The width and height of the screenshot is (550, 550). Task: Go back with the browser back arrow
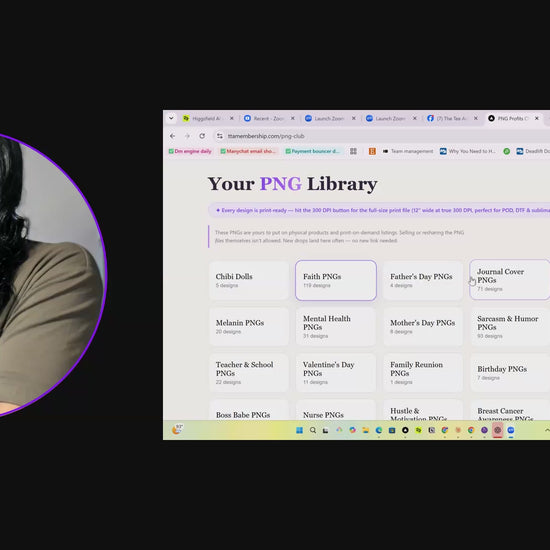click(172, 136)
